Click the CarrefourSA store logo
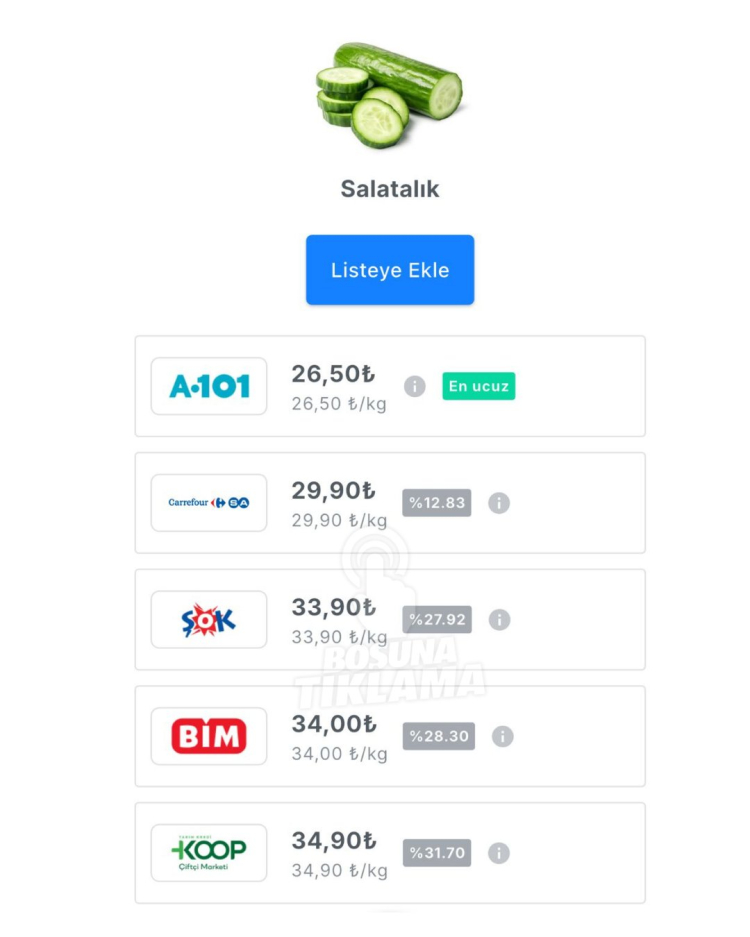 coord(209,503)
